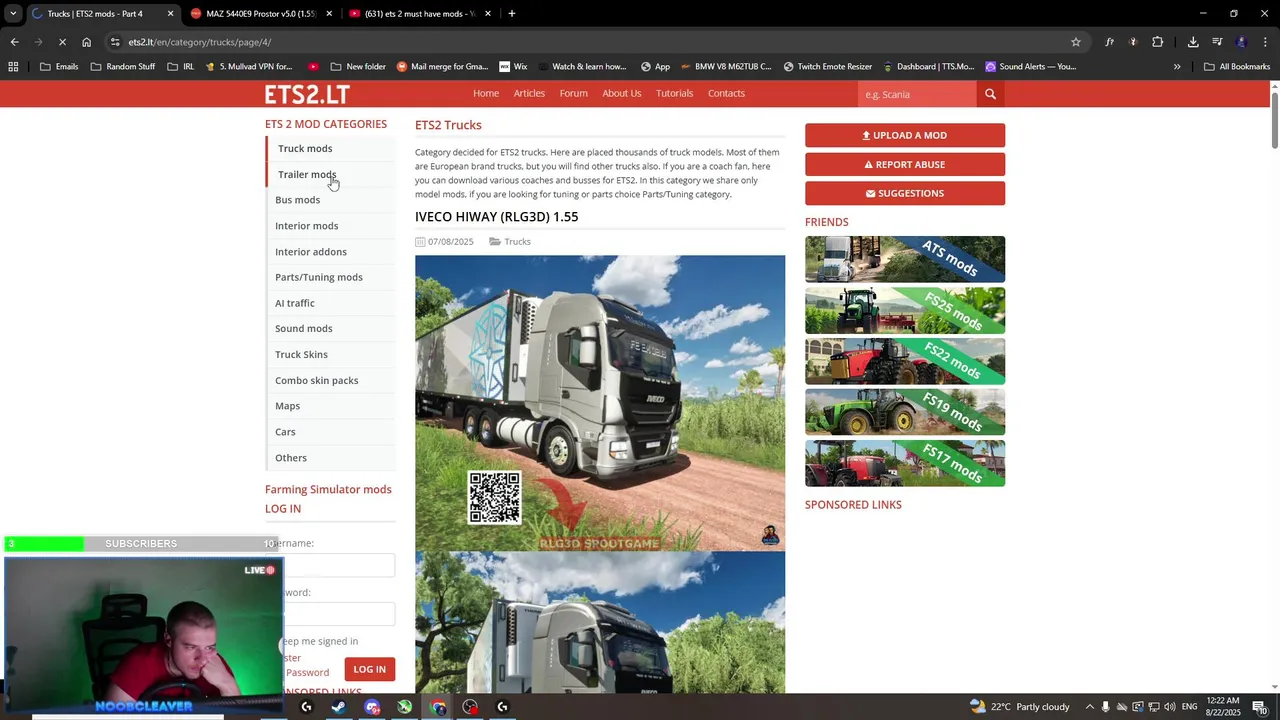Open the browser downloads icon
The width and height of the screenshot is (1280, 720).
[x=1193, y=42]
